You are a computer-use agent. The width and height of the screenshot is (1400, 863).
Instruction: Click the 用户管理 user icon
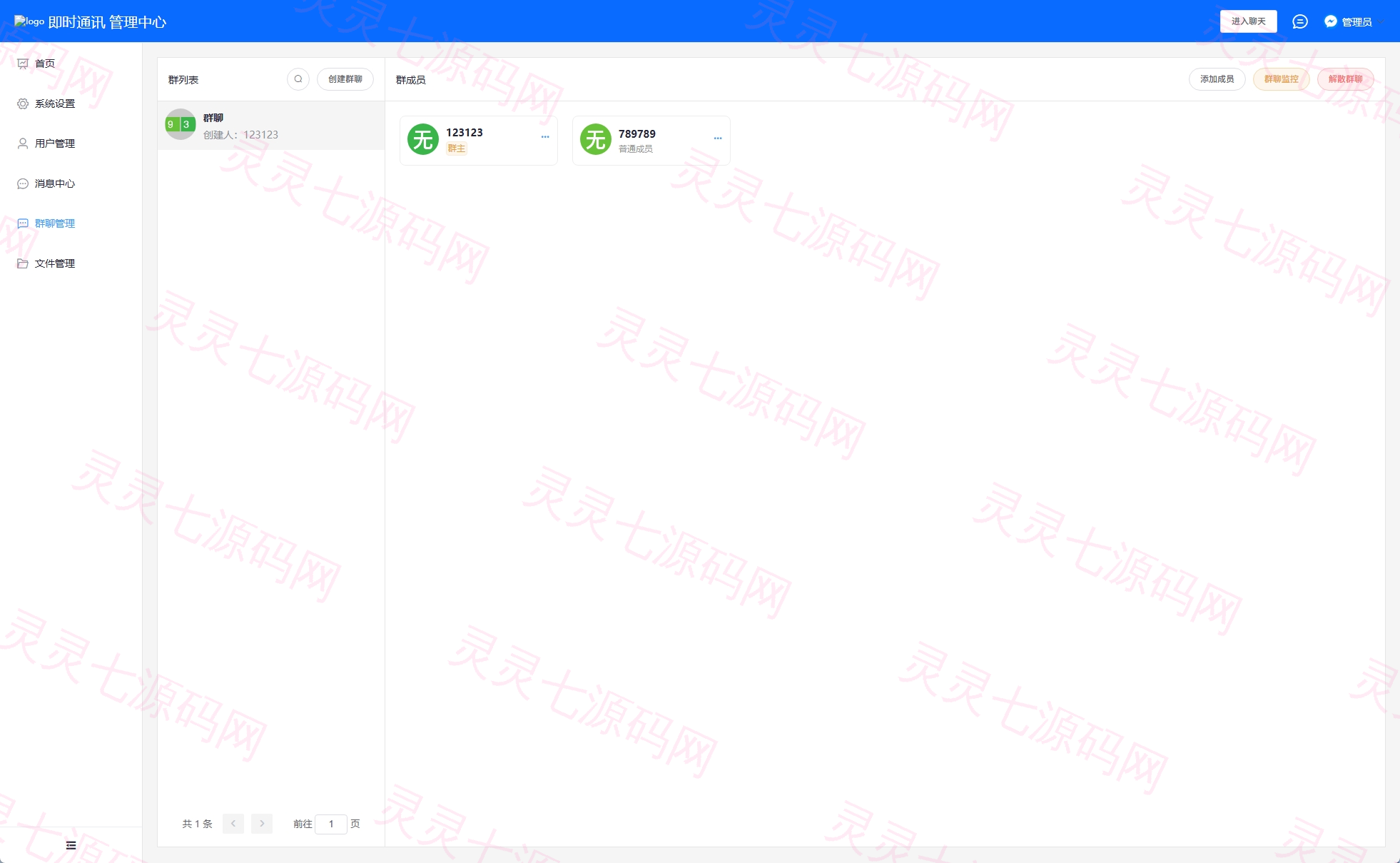(23, 143)
